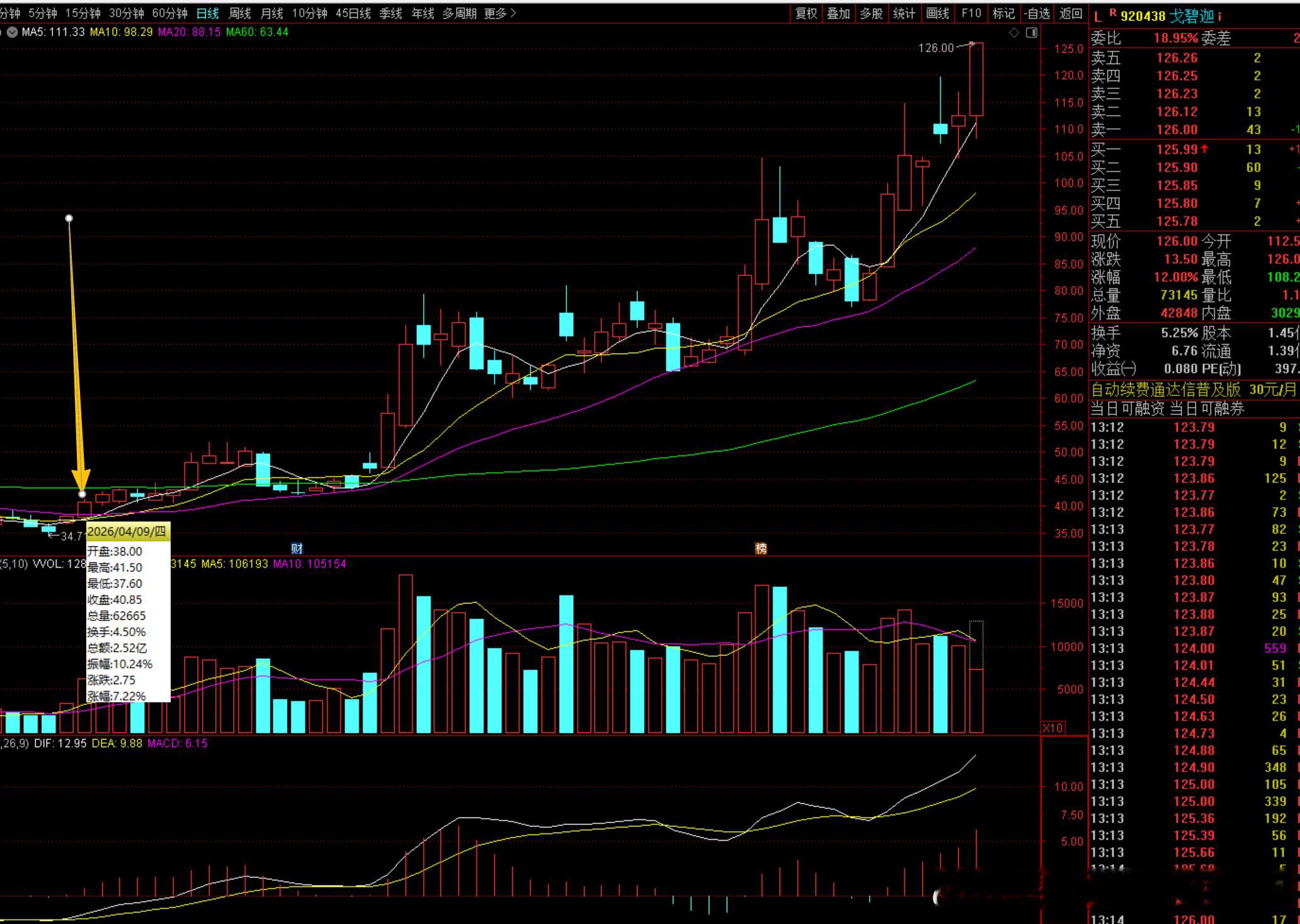Activate the 画线 drawing tool
This screenshot has height=924, width=1300.
[x=938, y=13]
